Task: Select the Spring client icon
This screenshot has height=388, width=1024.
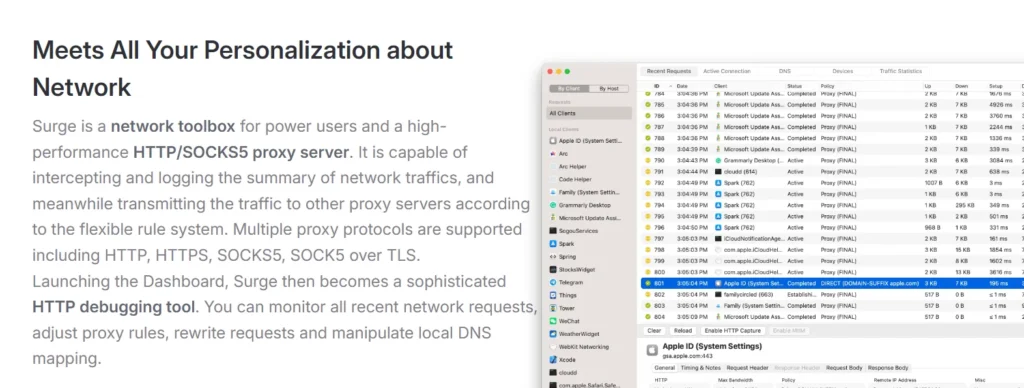Action: point(553,257)
